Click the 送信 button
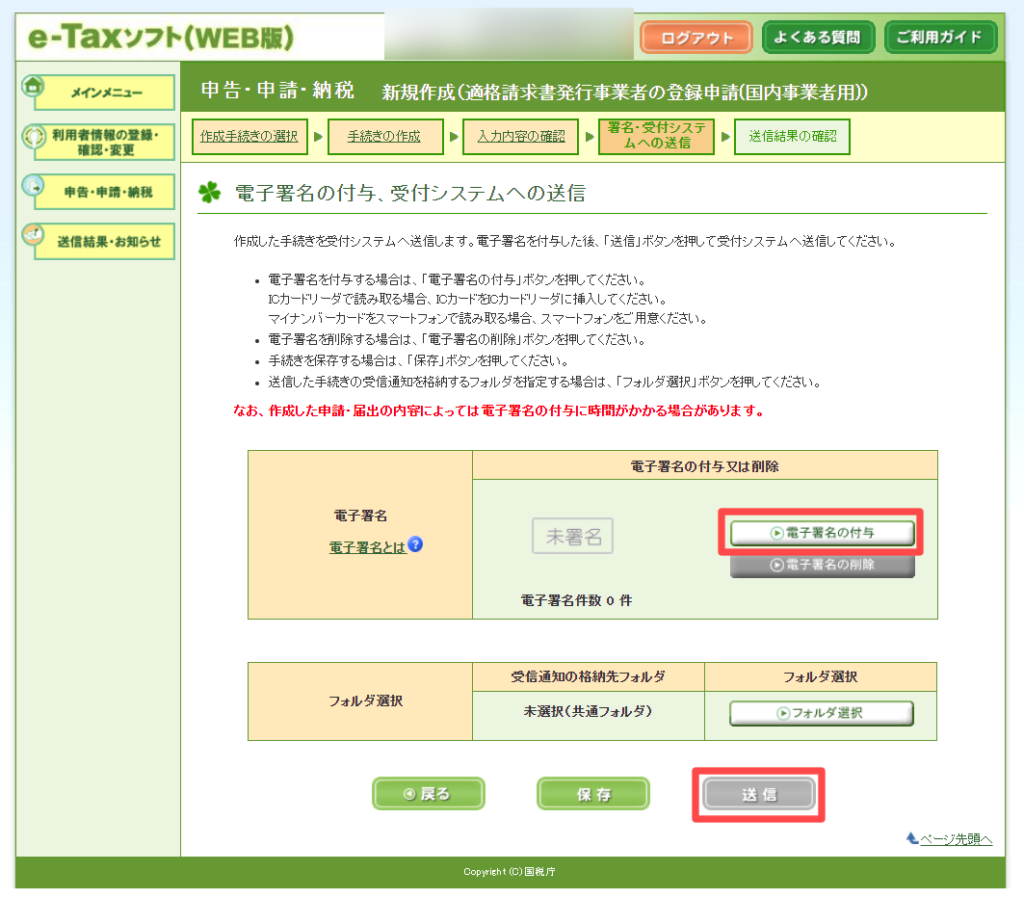 click(758, 794)
